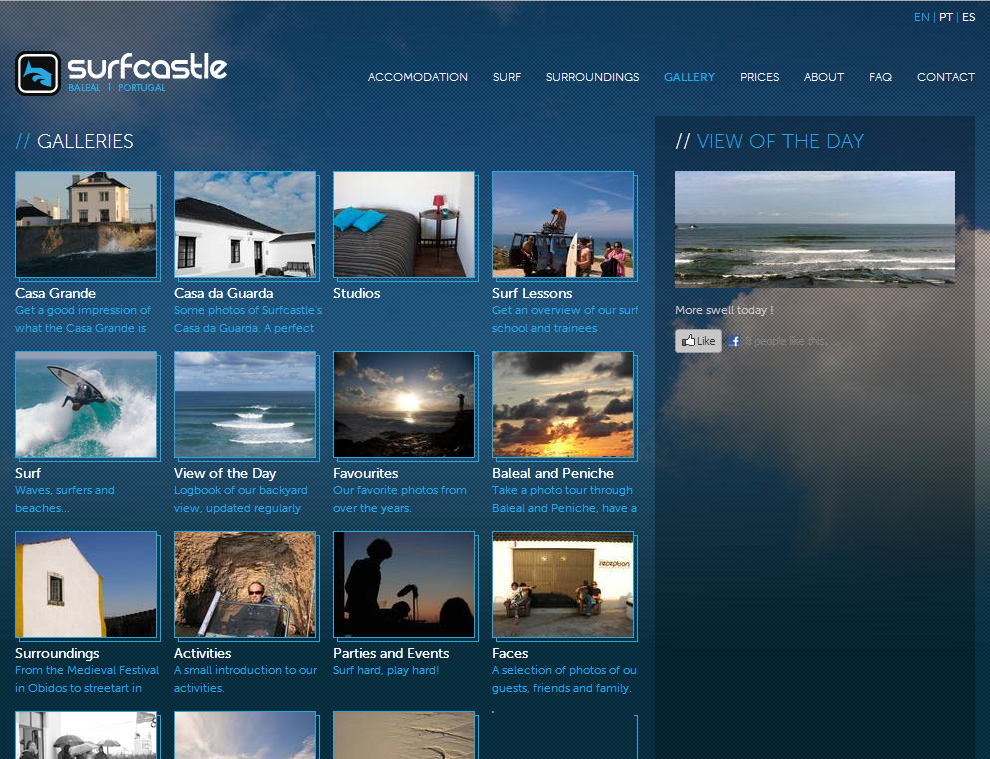Click 'Get an overview of our surf' description

(565, 311)
